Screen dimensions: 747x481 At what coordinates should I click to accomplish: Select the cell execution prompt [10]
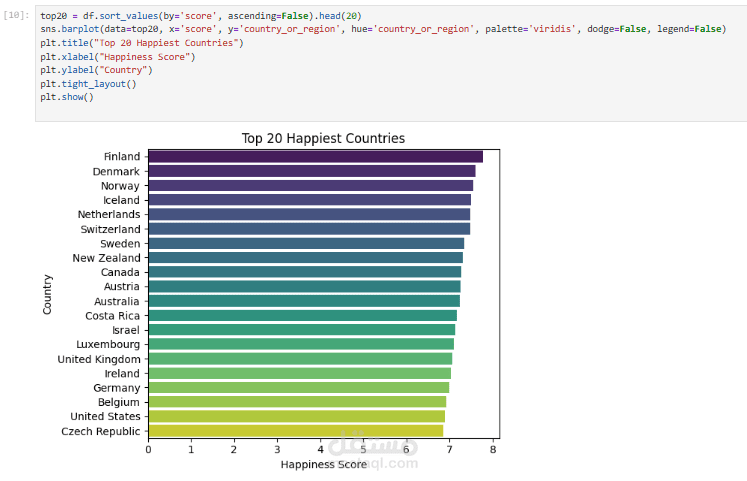click(17, 17)
